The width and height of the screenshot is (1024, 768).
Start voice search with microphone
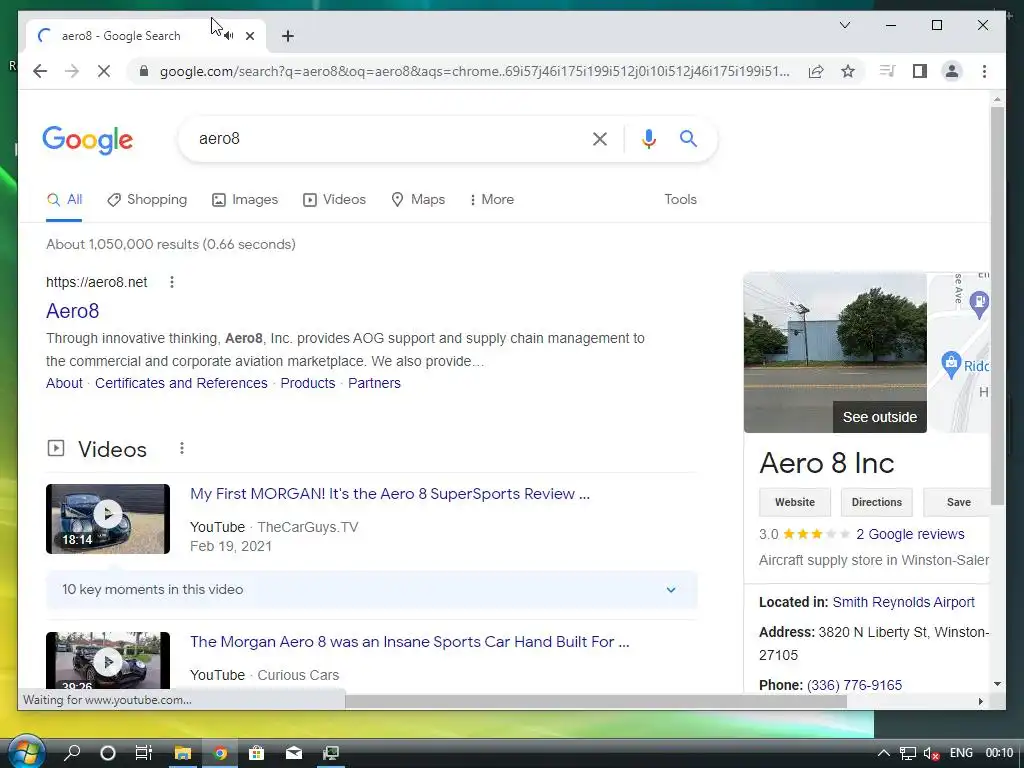pyautogui.click(x=648, y=138)
